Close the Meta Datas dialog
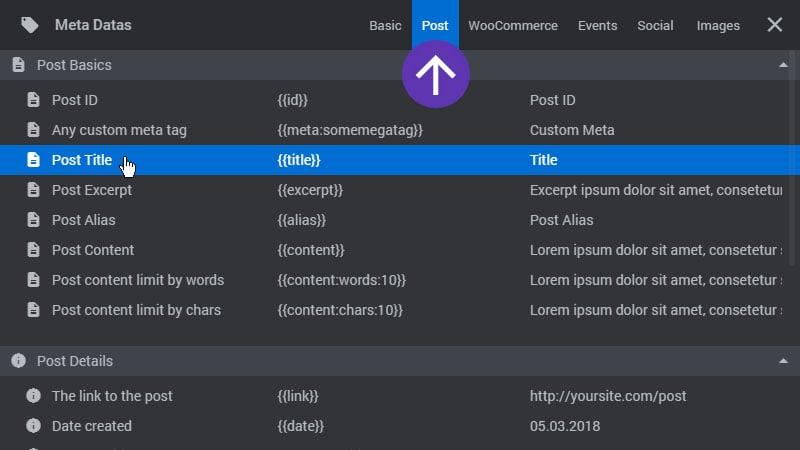Image resolution: width=800 pixels, height=450 pixels. 775,25
